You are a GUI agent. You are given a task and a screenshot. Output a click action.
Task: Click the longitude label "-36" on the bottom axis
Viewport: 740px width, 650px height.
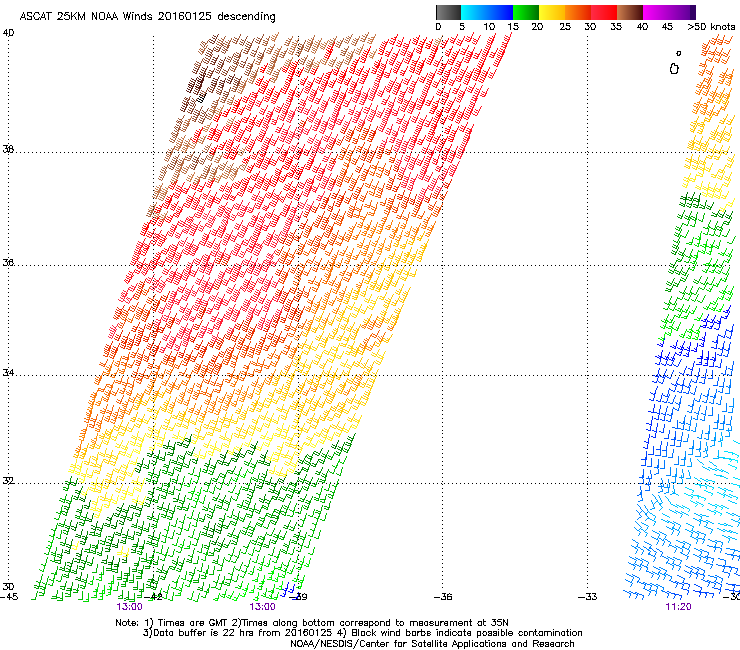coord(443,597)
